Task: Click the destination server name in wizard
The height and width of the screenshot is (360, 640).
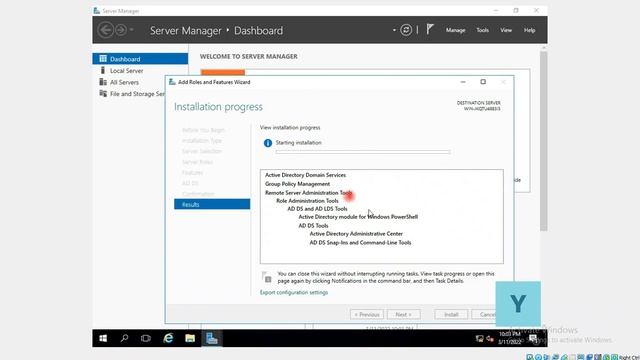Action: (482, 109)
